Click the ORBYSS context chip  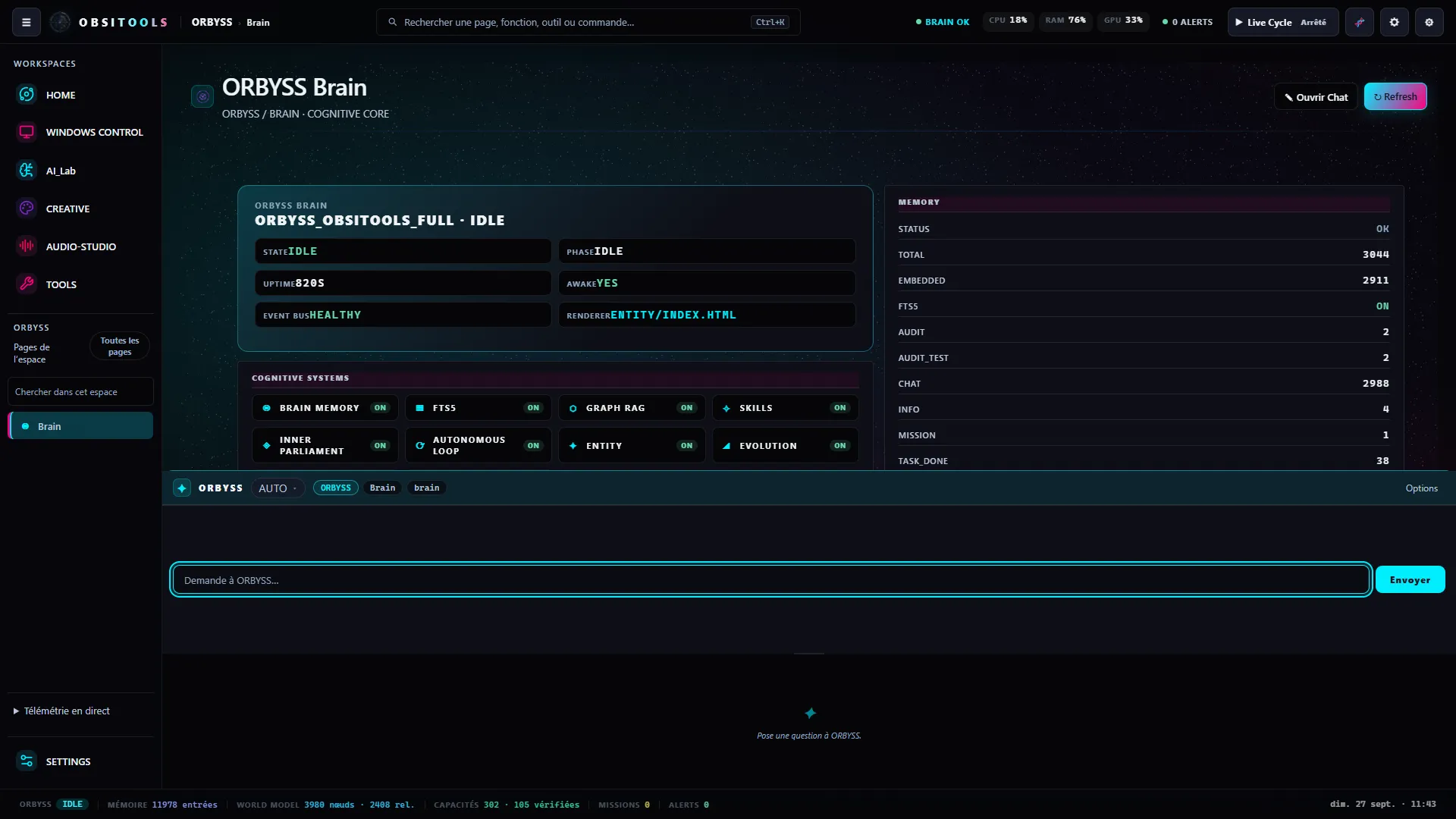[335, 488]
